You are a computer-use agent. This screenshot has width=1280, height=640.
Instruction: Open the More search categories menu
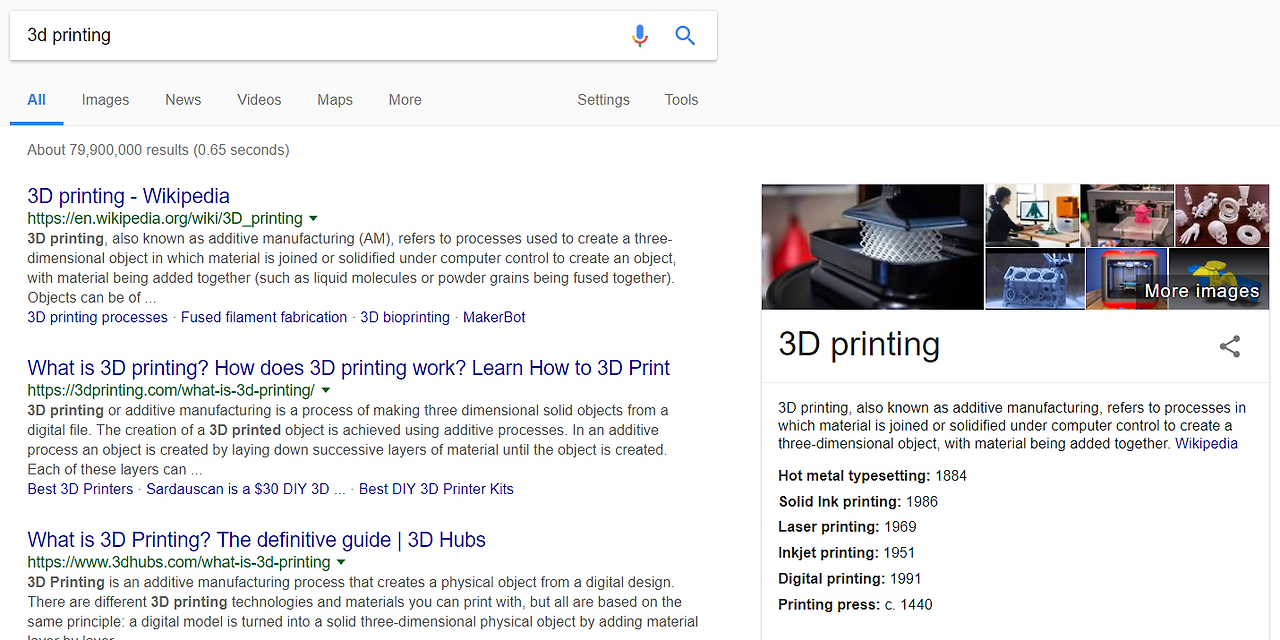pos(405,100)
